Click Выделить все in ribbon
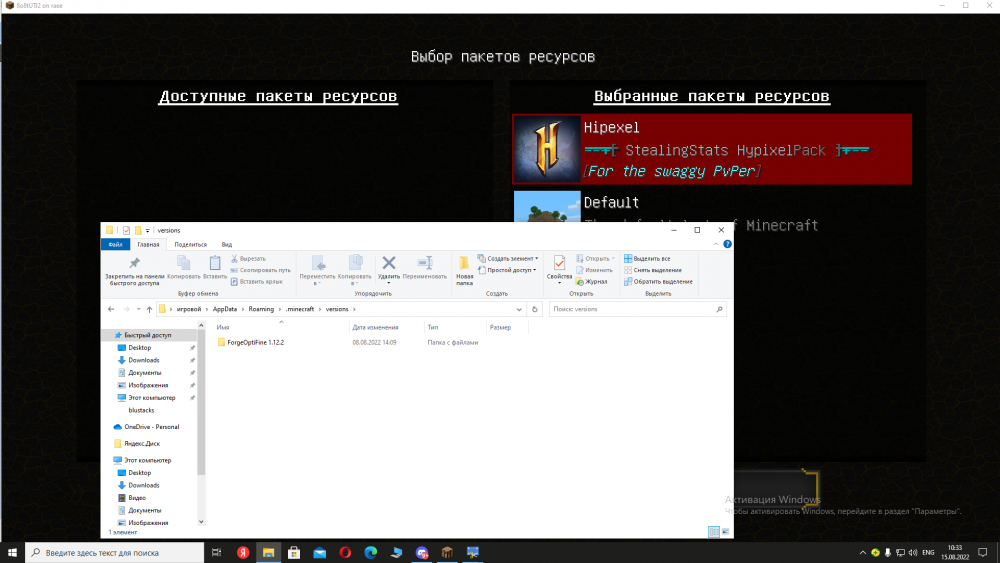This screenshot has height=563, width=1000. 647,259
